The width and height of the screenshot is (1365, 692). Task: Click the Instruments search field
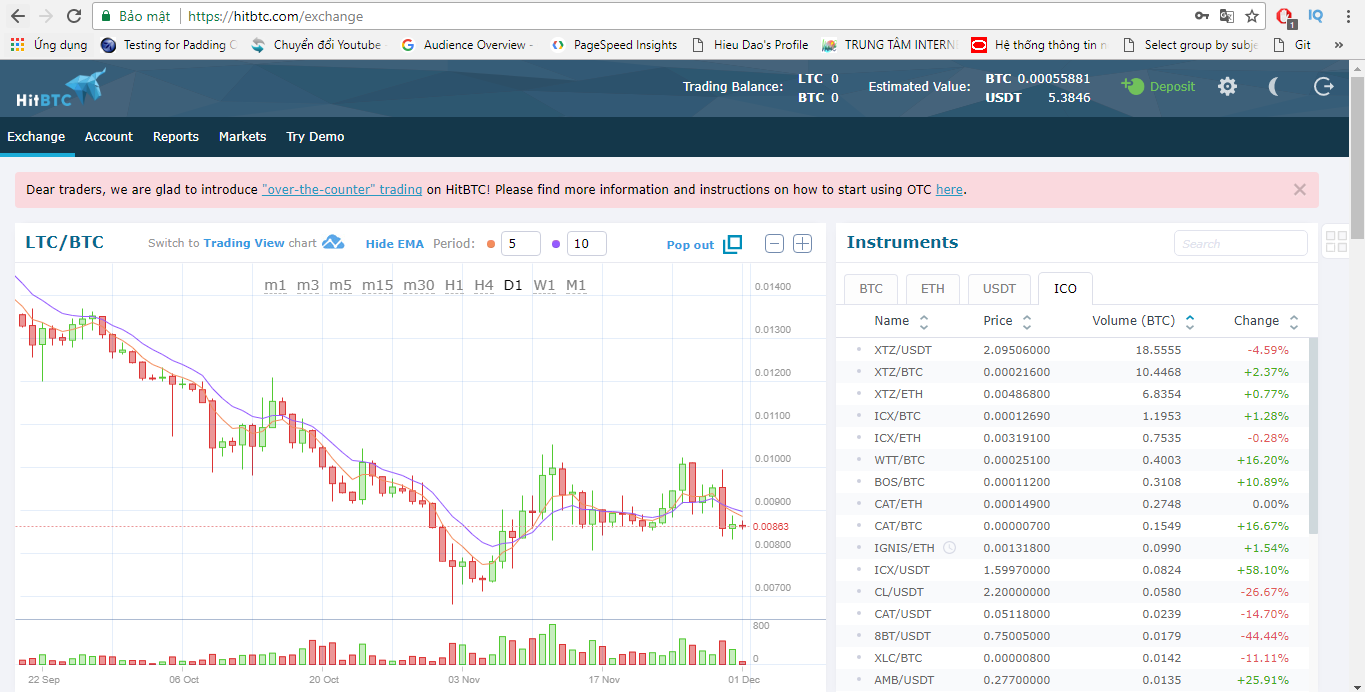[1240, 243]
